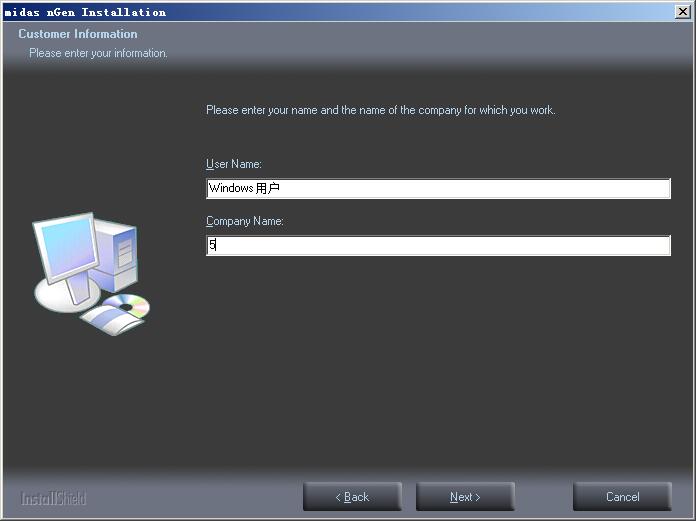Cancel the midas nGen installation

[x=622, y=497]
